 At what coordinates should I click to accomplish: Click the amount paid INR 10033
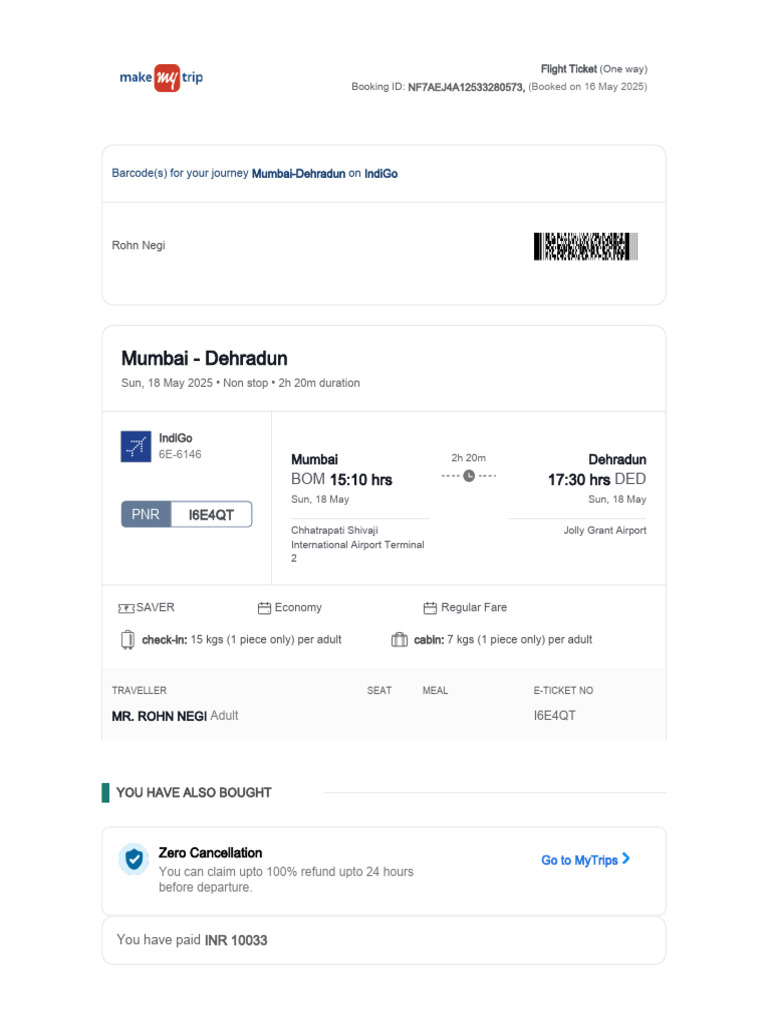[x=236, y=940]
